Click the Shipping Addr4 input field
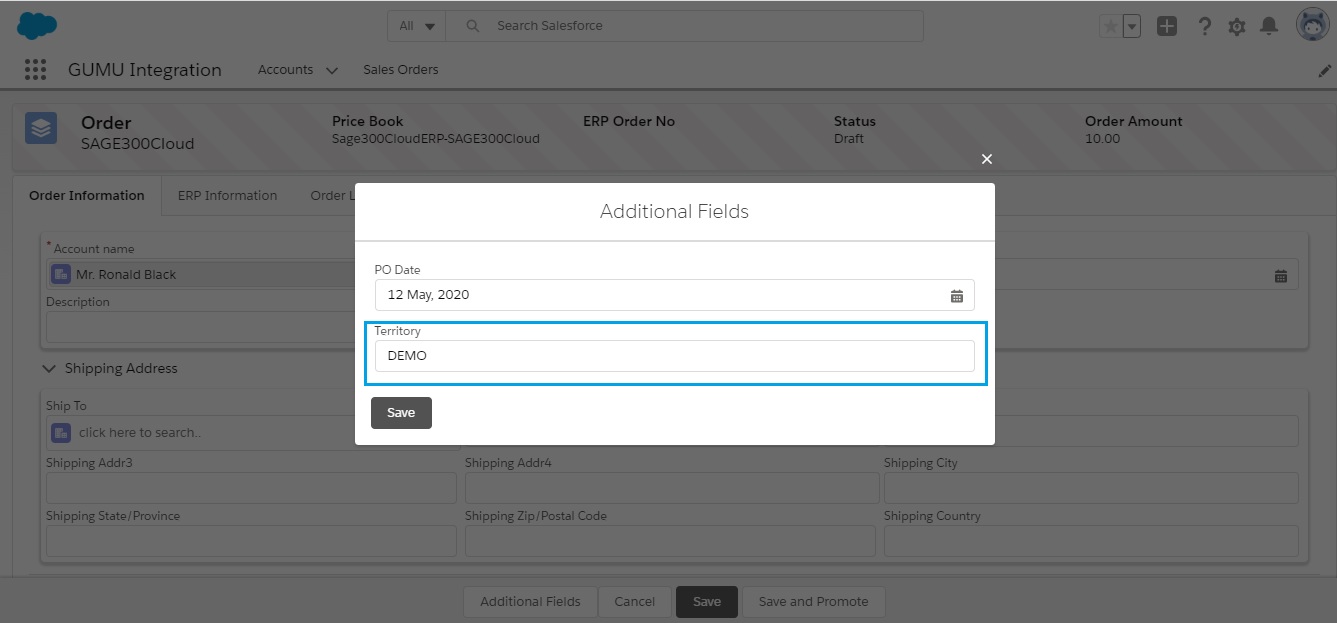 [671, 488]
